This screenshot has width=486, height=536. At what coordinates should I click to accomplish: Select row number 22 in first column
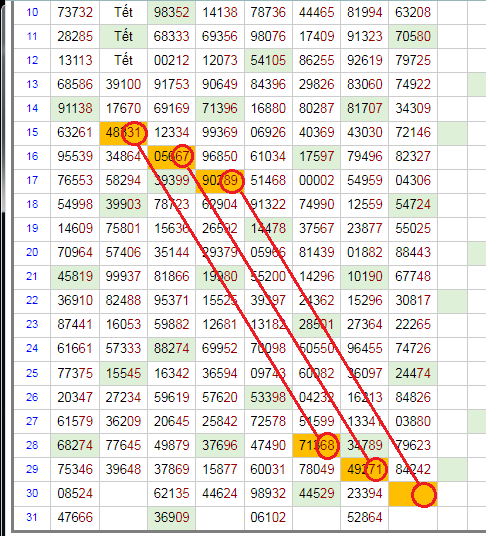tap(32, 300)
